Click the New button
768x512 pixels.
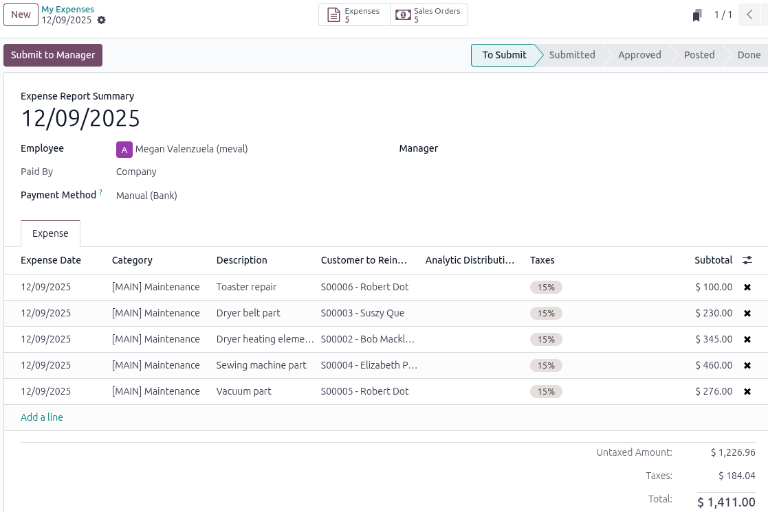pyautogui.click(x=20, y=15)
